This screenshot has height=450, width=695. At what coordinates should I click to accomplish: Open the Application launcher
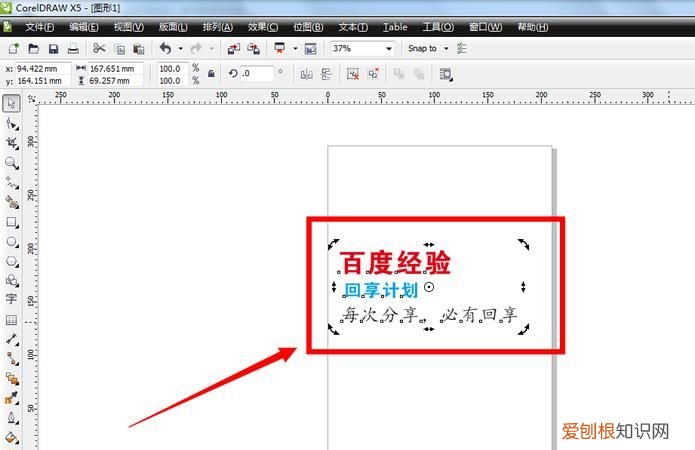tap(280, 48)
